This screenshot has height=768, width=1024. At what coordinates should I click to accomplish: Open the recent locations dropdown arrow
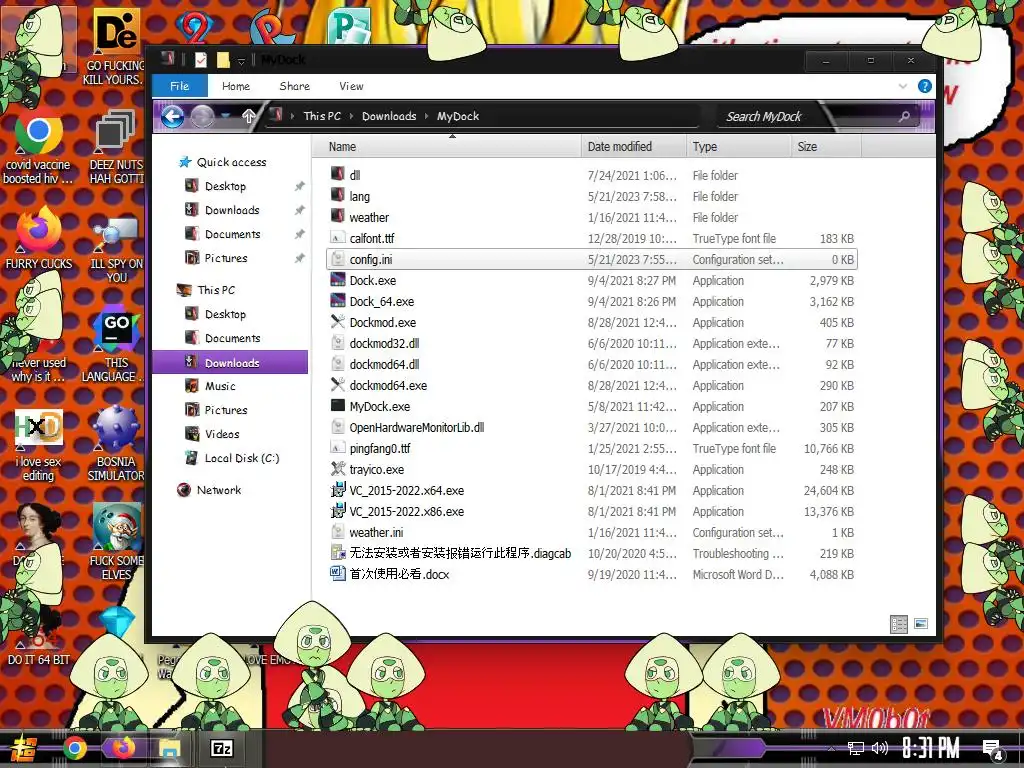[226, 116]
